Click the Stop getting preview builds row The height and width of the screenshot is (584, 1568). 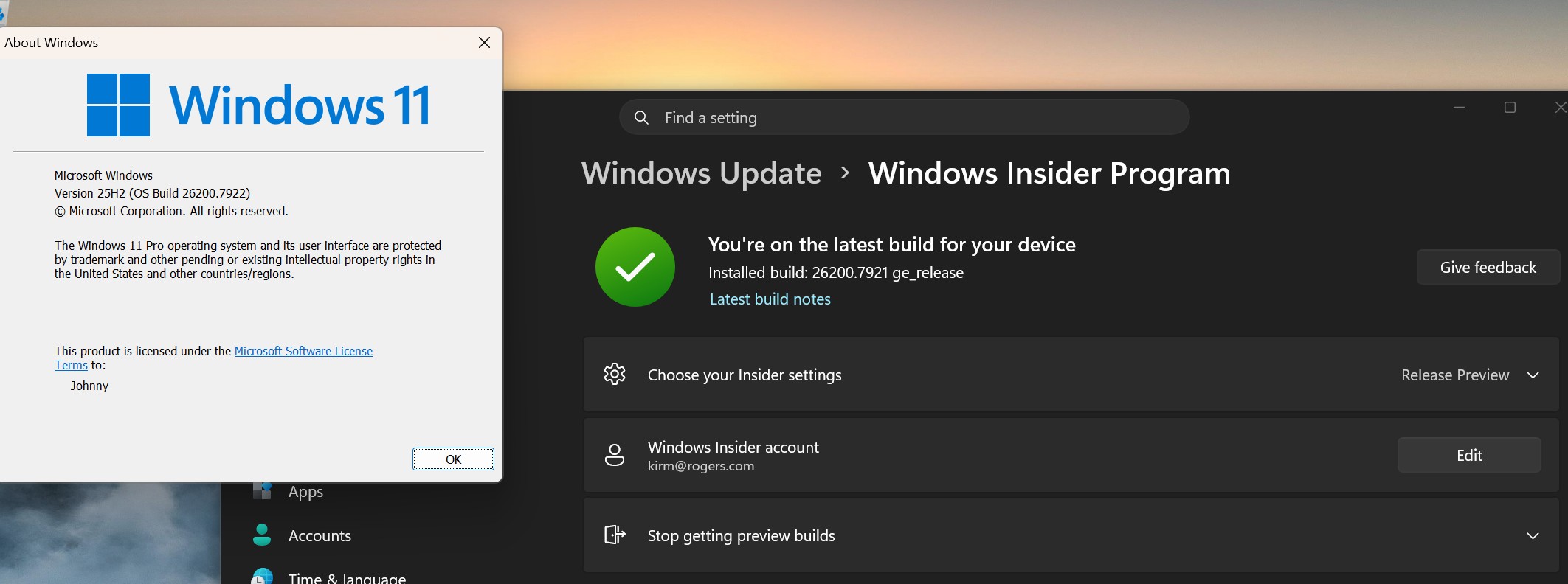point(1071,535)
